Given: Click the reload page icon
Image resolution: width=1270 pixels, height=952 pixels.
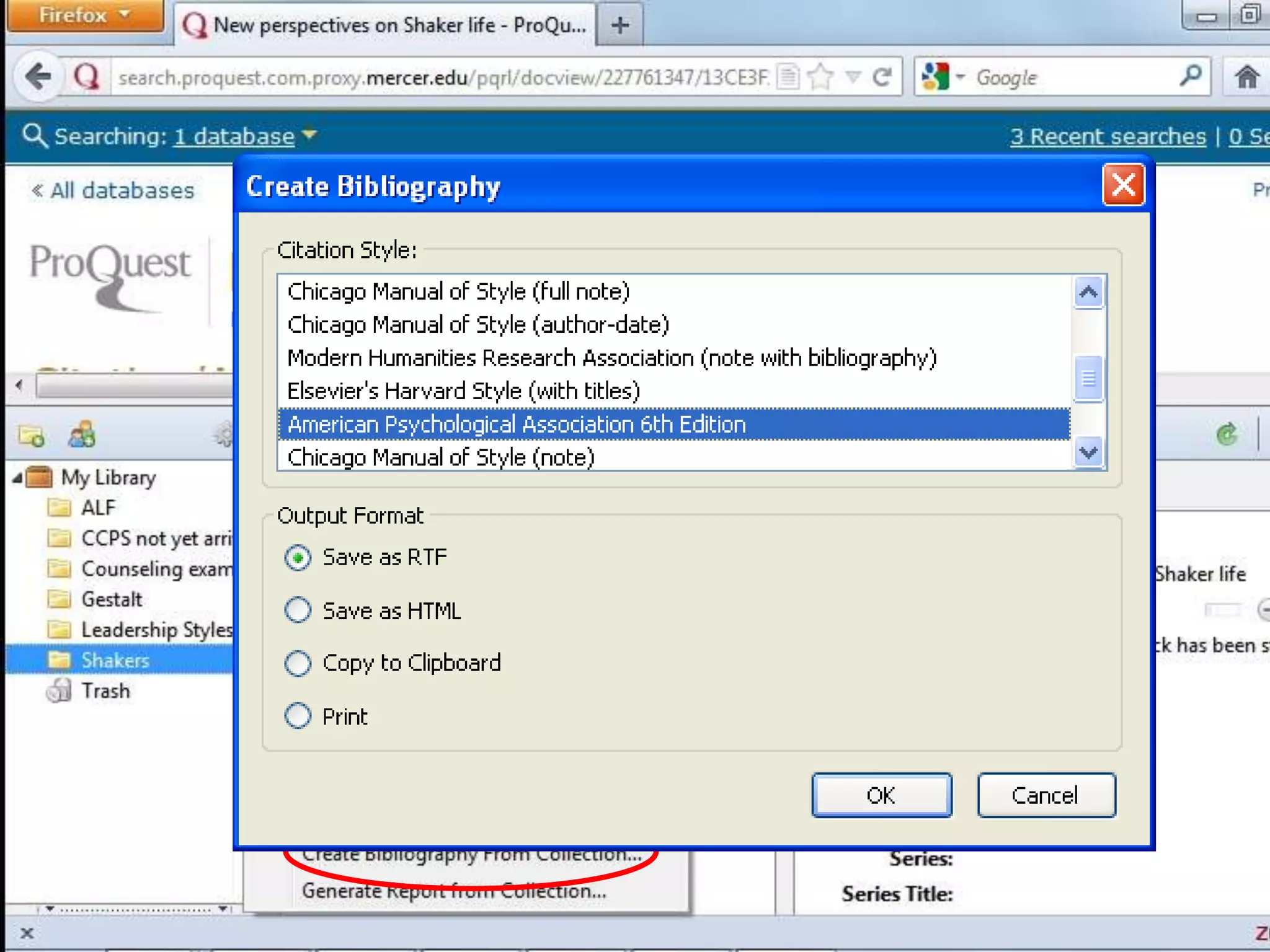Looking at the screenshot, I should 882,77.
